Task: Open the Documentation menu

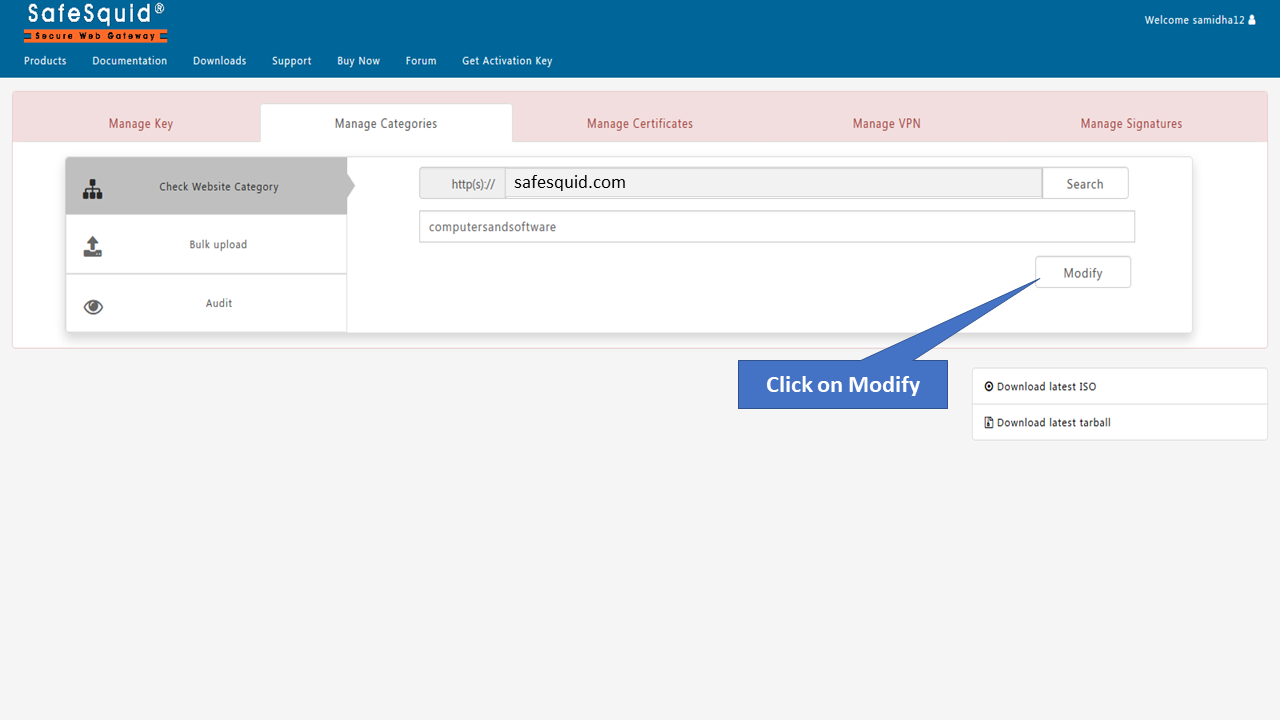Action: (130, 61)
